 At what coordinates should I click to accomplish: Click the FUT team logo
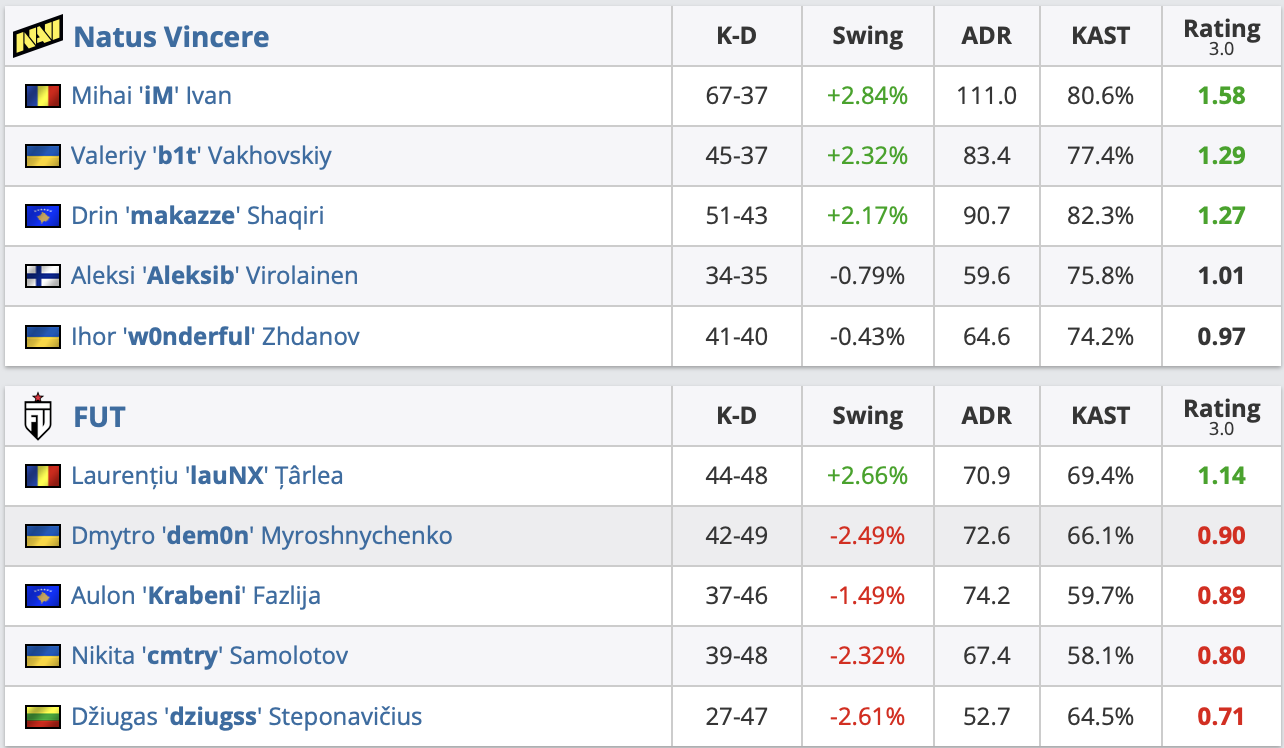click(x=38, y=417)
